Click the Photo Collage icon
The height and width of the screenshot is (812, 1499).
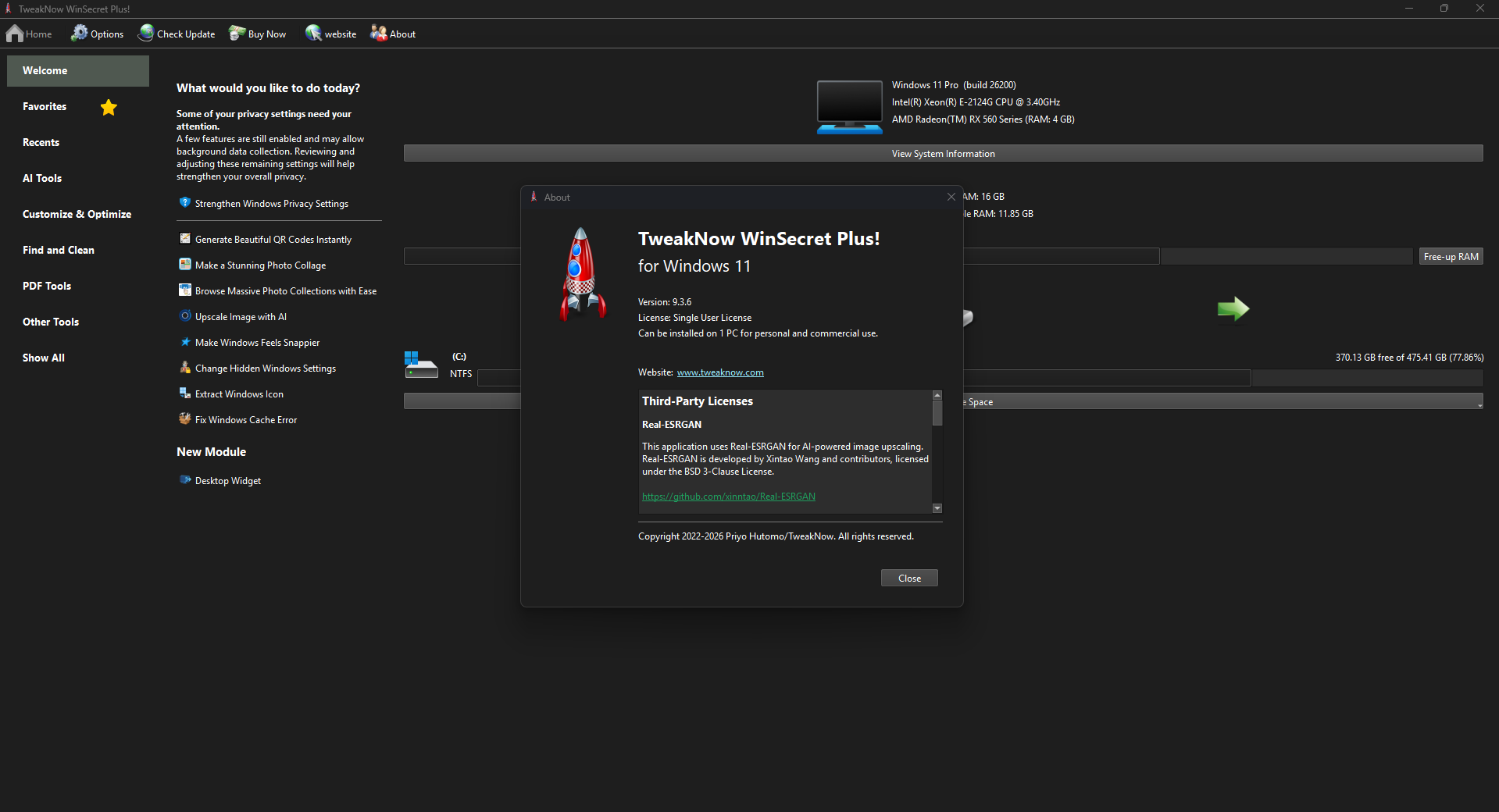185,265
